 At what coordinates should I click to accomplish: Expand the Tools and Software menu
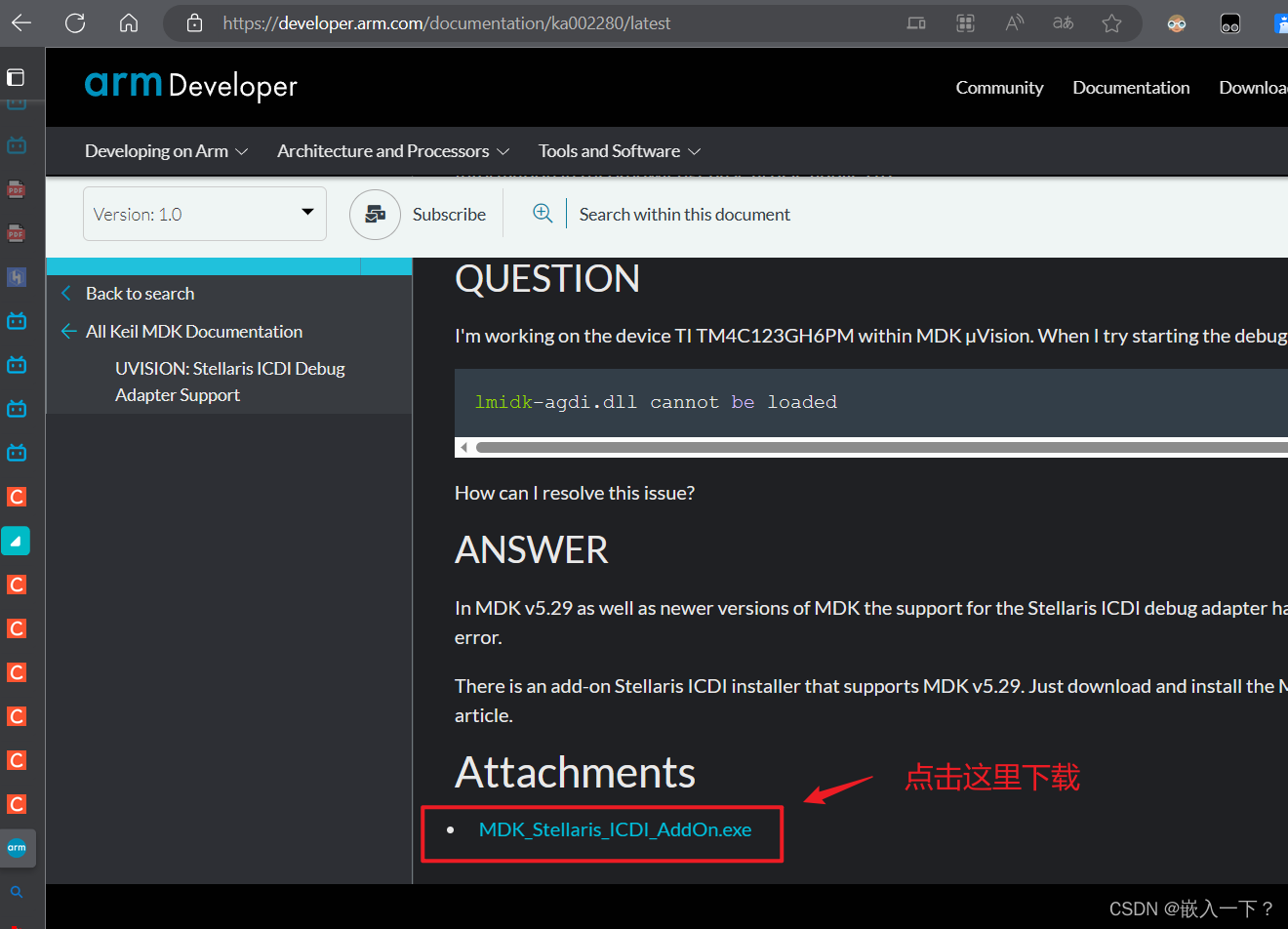tap(619, 150)
